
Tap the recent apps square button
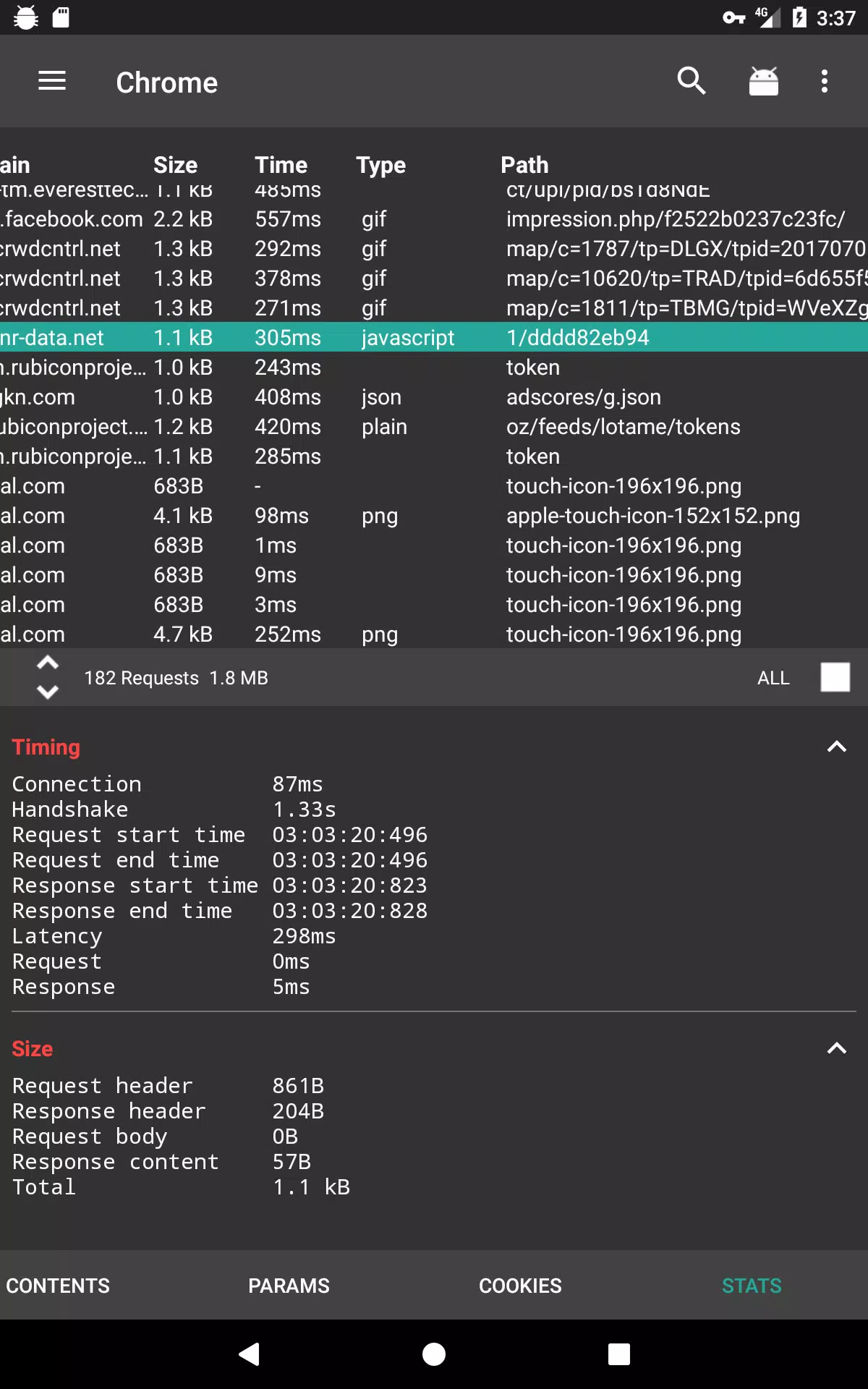[x=619, y=1354]
